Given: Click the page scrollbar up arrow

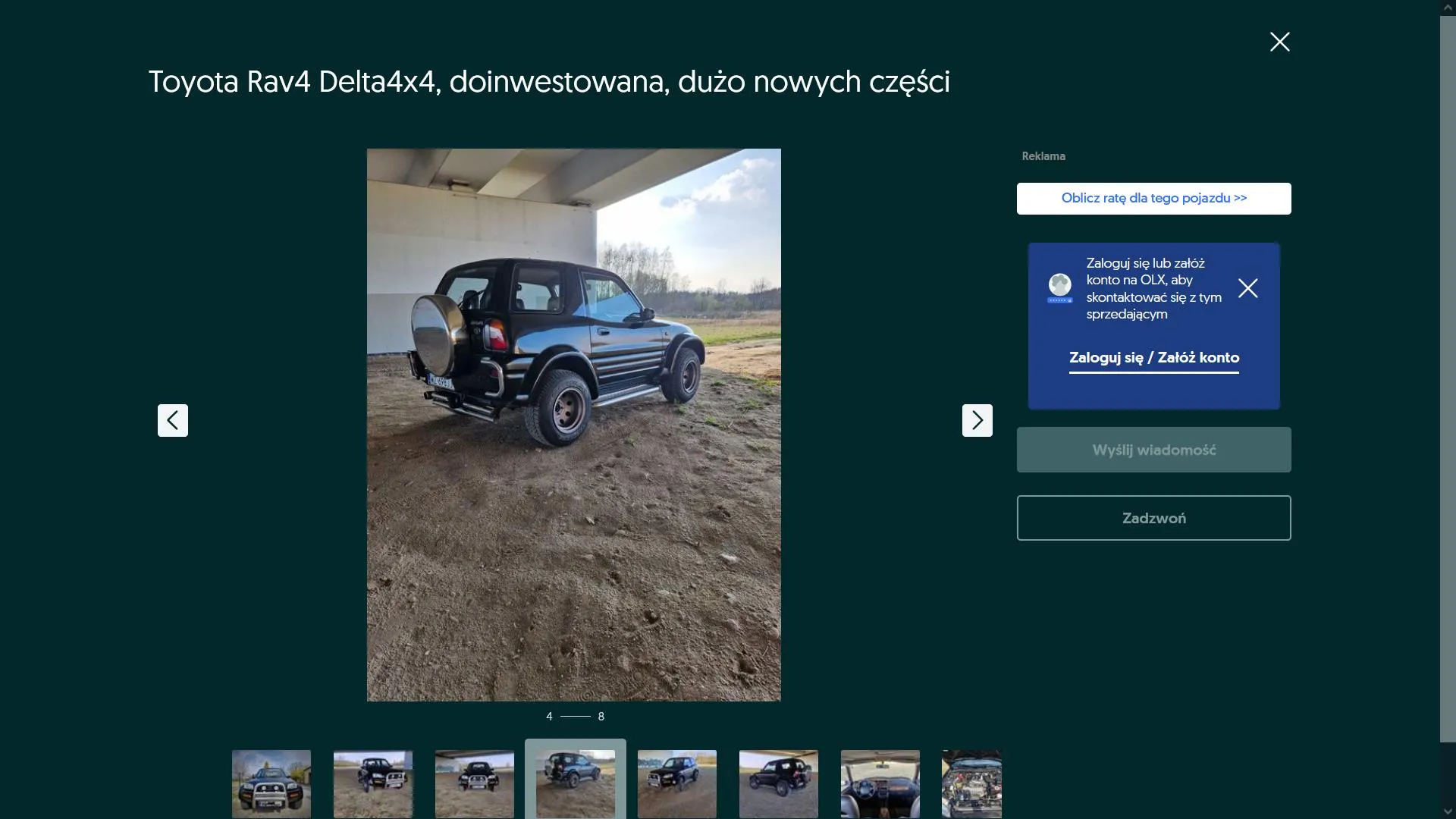Looking at the screenshot, I should point(1448,8).
